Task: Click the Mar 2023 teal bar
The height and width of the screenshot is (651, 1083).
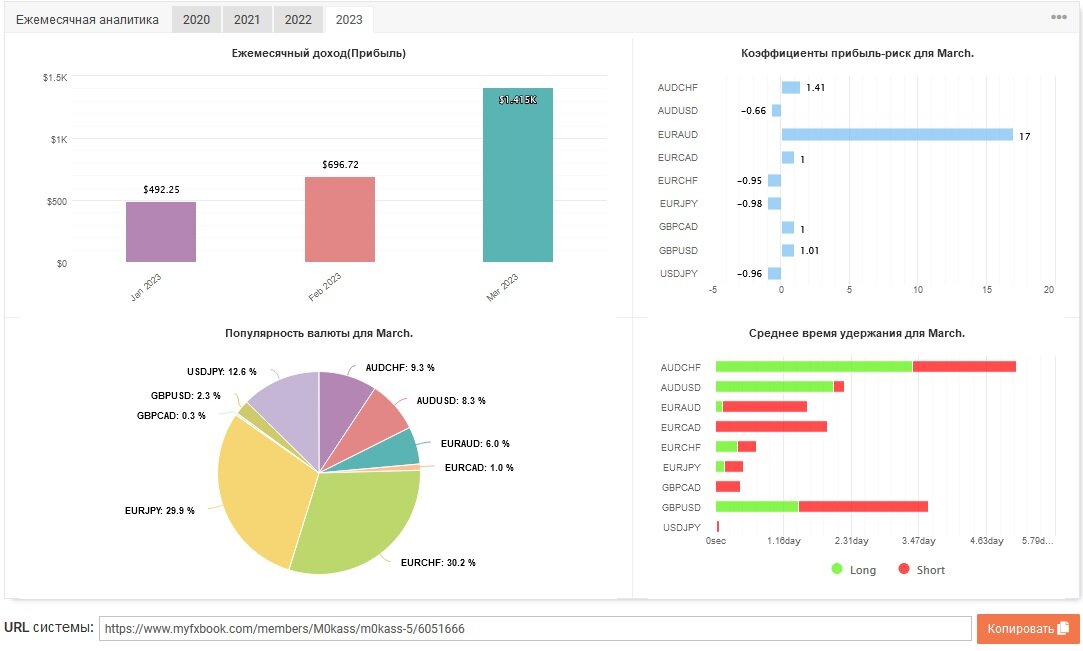Action: (x=518, y=175)
